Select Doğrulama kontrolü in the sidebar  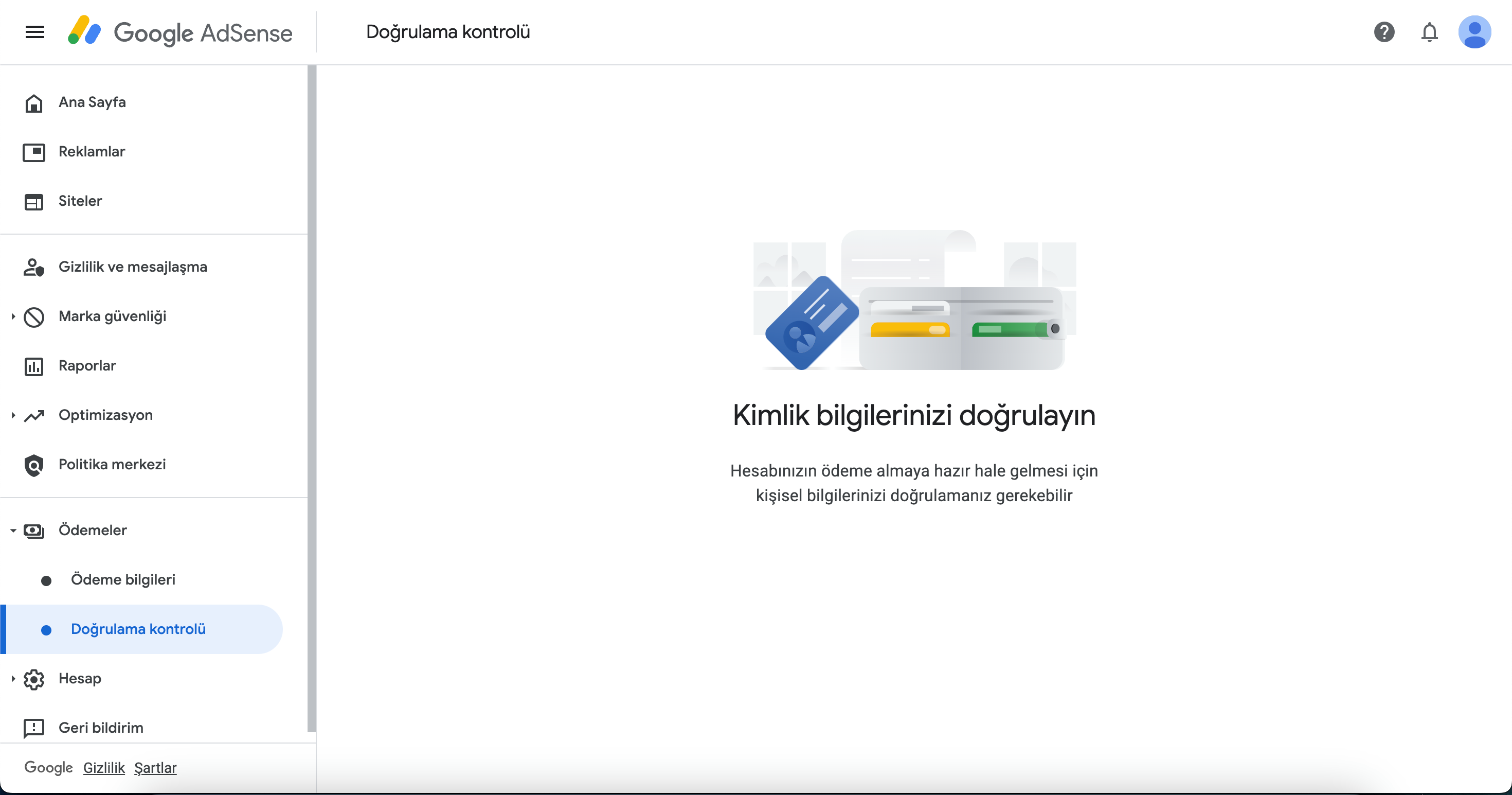141,629
